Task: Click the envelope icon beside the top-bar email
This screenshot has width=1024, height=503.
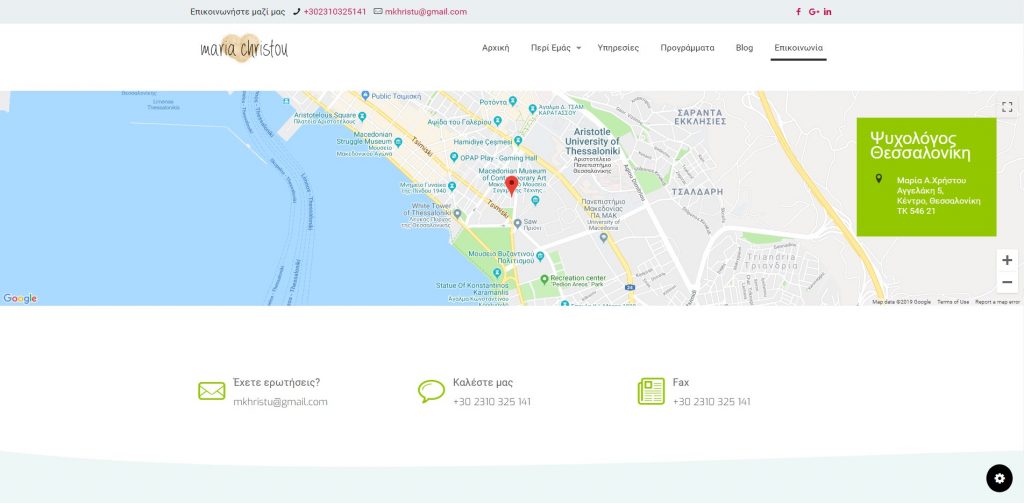Action: (x=377, y=11)
